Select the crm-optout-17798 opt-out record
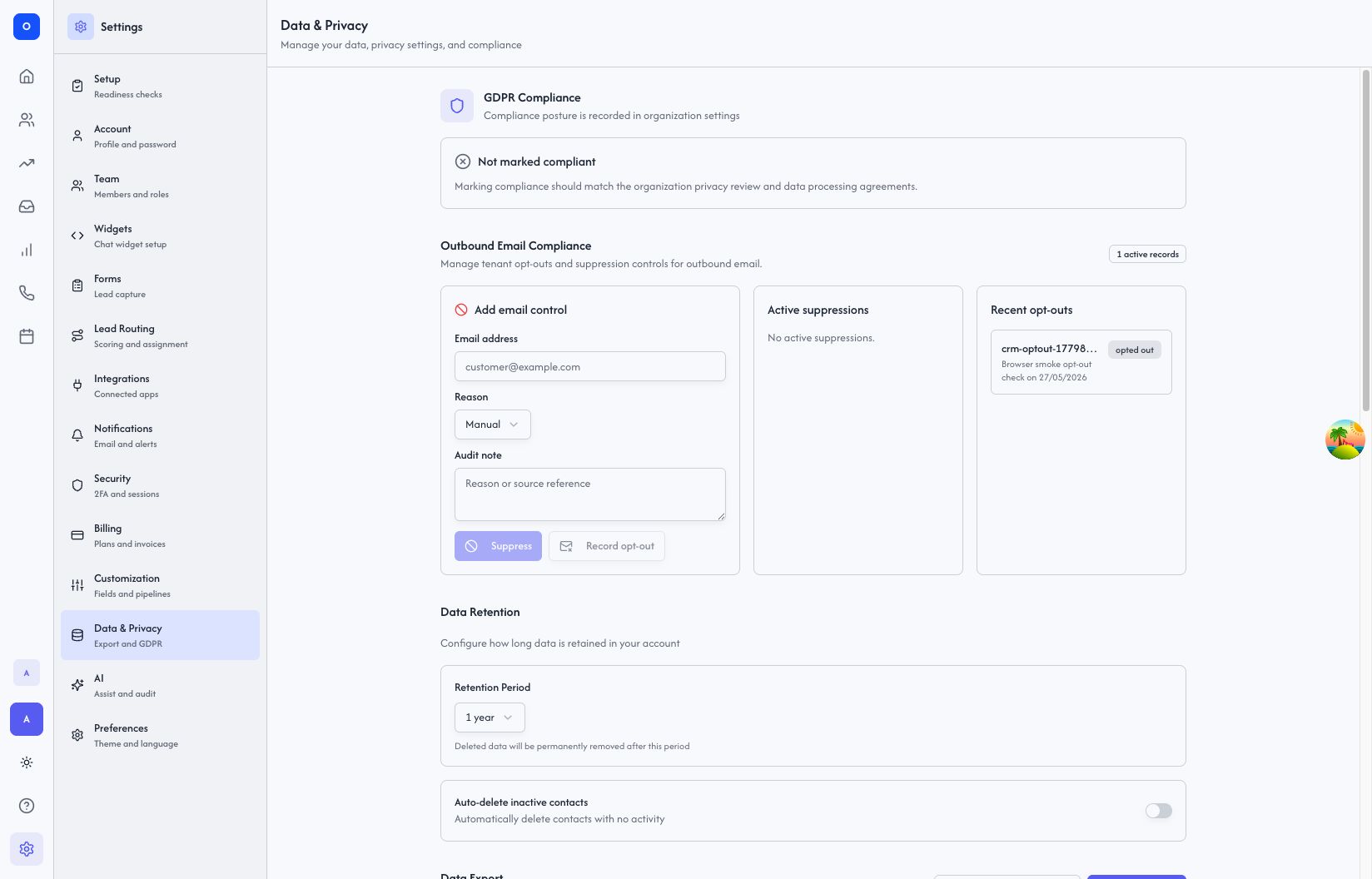This screenshot has width=1372, height=879. point(1081,362)
